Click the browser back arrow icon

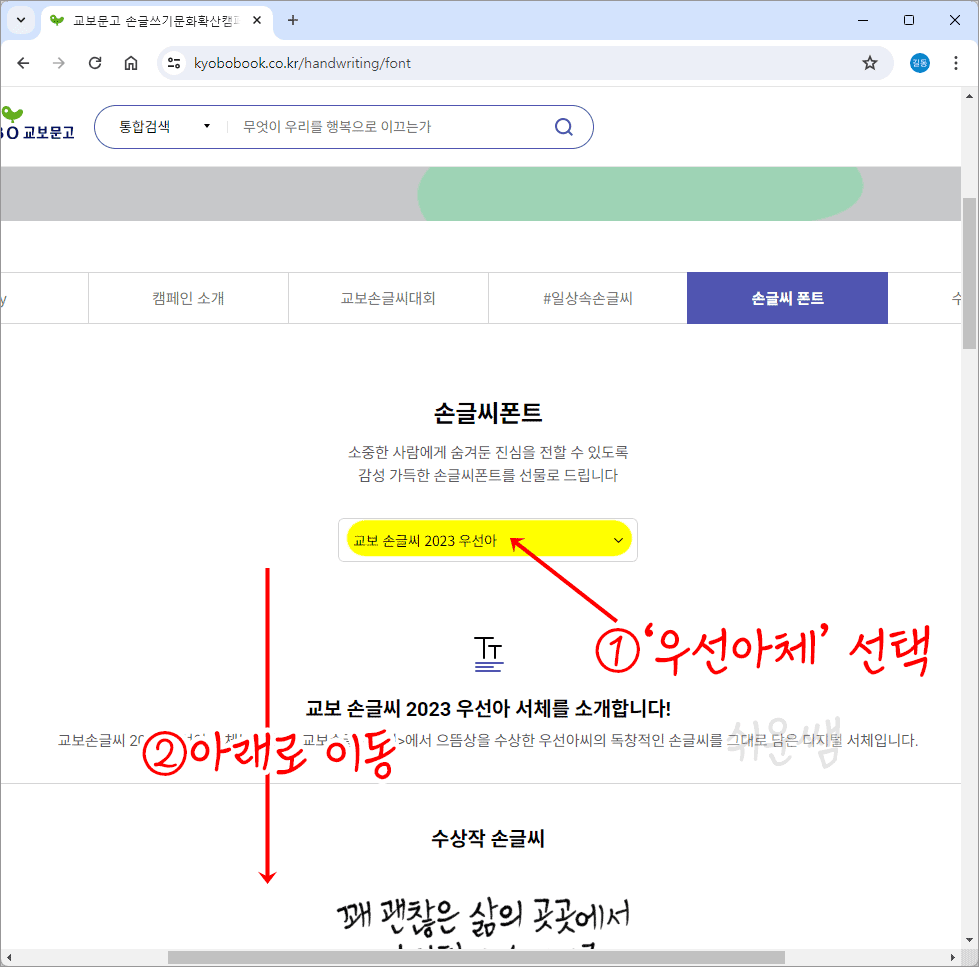(23, 62)
